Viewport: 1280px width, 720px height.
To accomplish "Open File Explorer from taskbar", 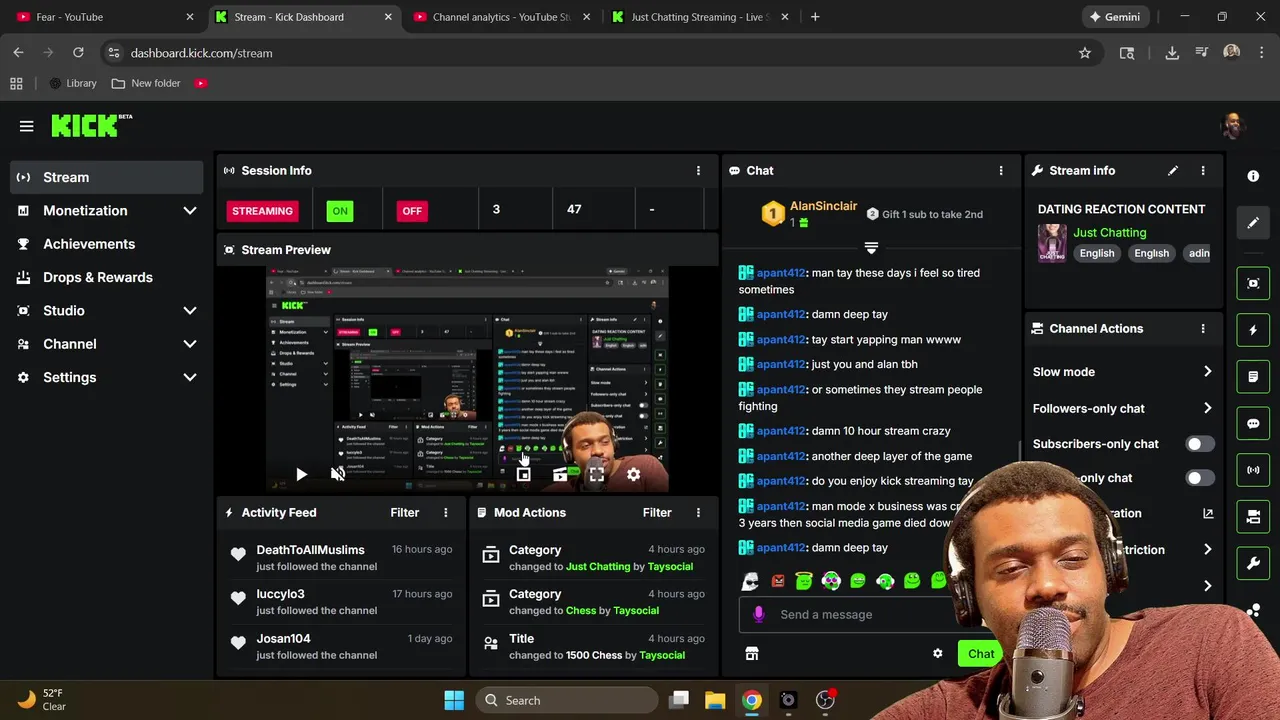I will 715,700.
